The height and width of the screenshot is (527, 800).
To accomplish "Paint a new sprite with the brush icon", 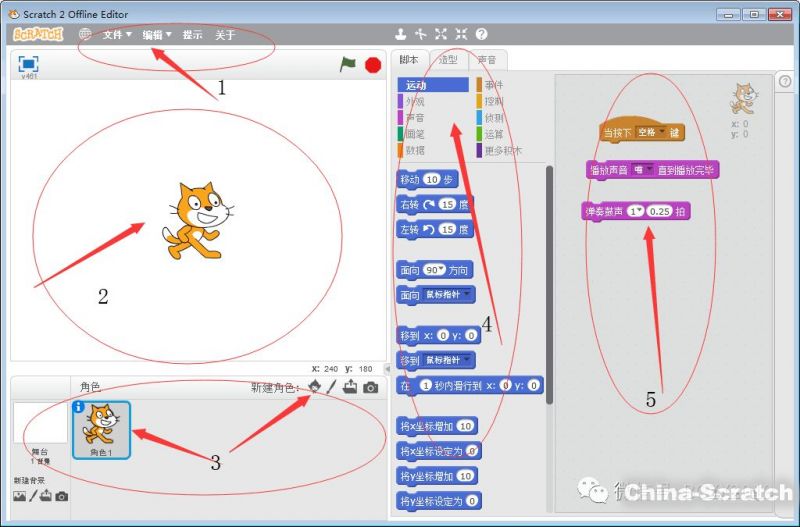I will coord(331,387).
